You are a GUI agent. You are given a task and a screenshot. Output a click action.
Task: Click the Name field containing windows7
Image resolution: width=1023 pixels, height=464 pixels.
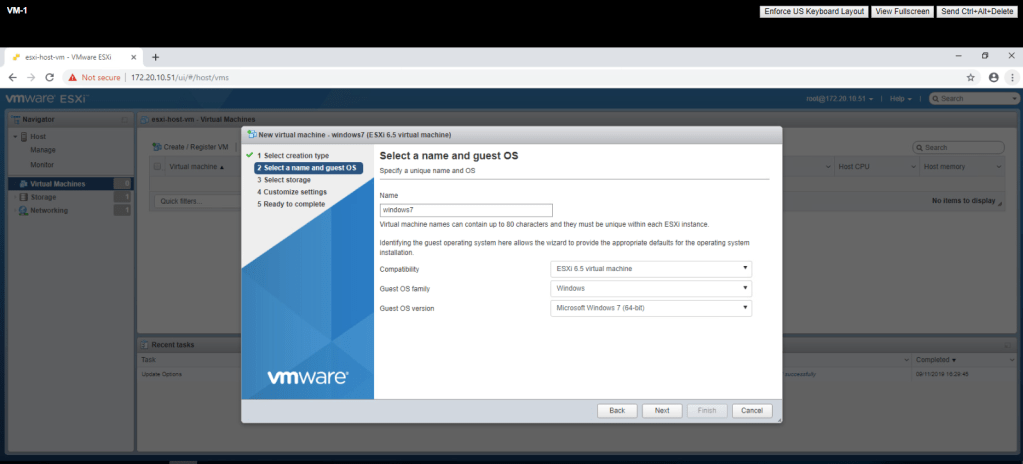[466, 211]
